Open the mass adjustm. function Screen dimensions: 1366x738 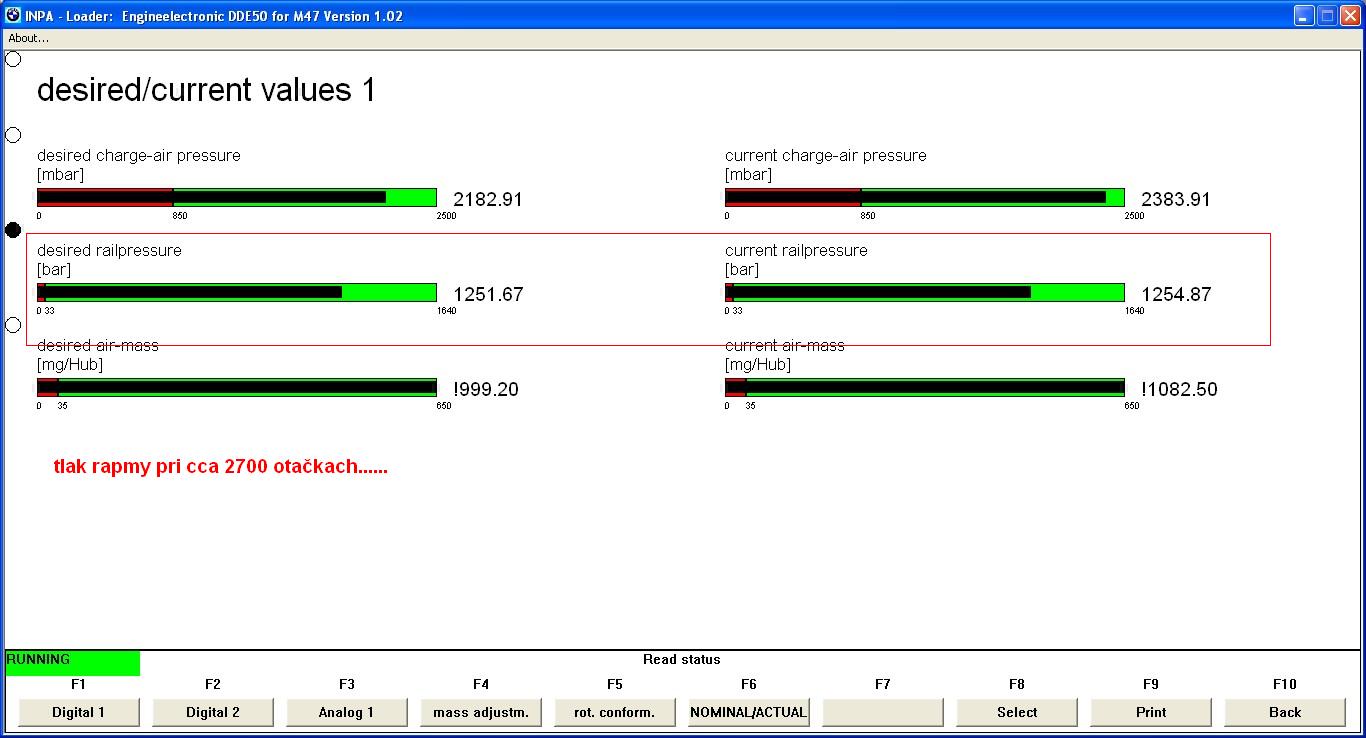[x=481, y=712]
